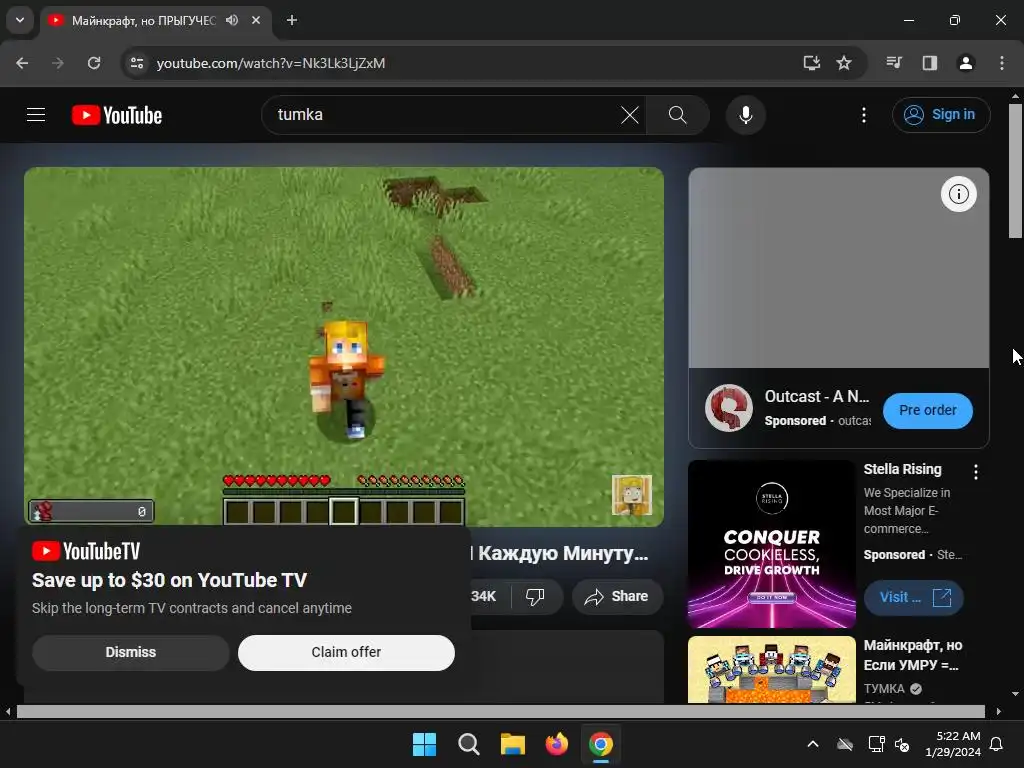Dismiss the YouTube TV offer

tap(131, 652)
